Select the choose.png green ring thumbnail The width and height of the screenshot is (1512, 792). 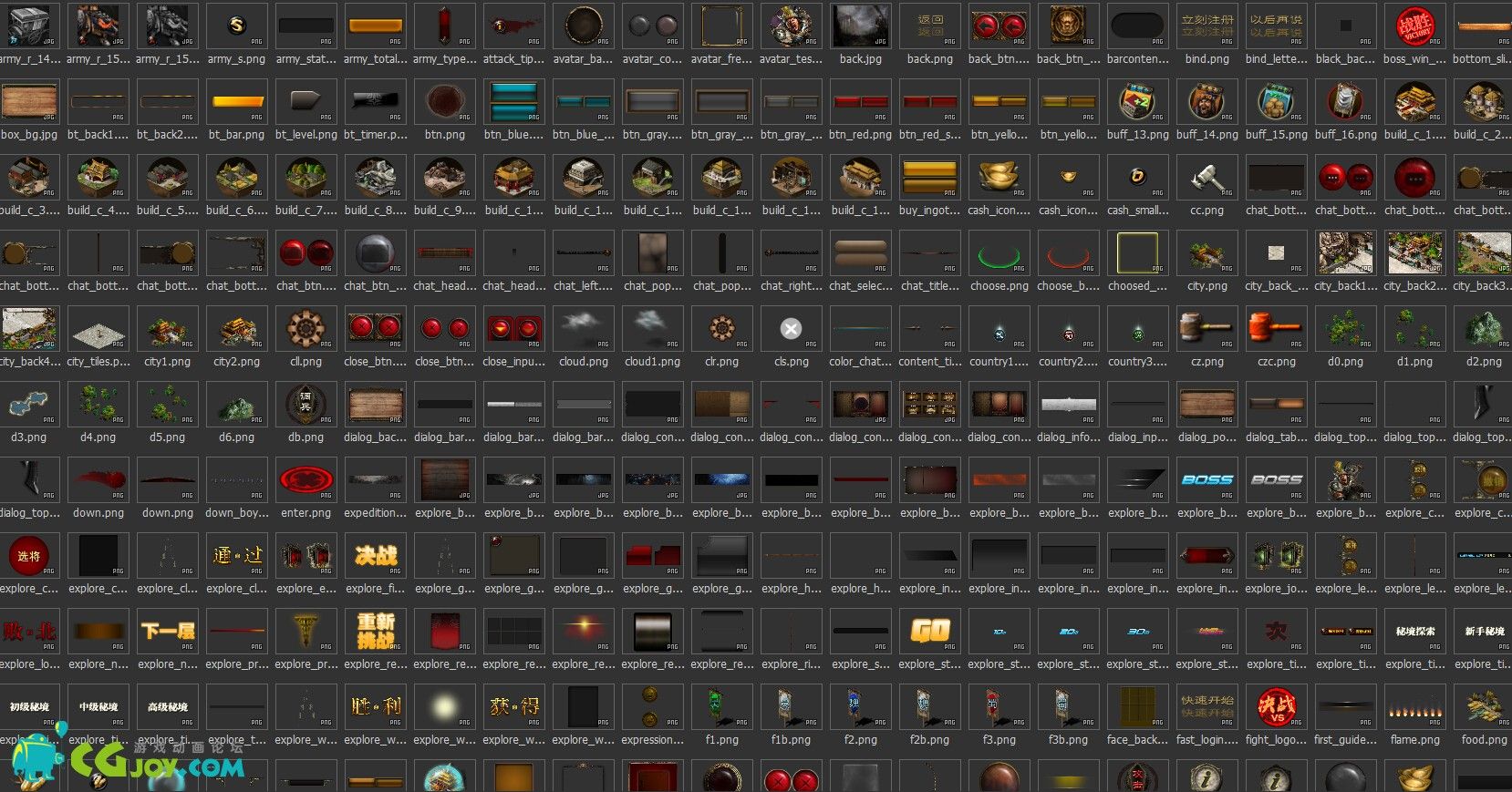point(999,252)
